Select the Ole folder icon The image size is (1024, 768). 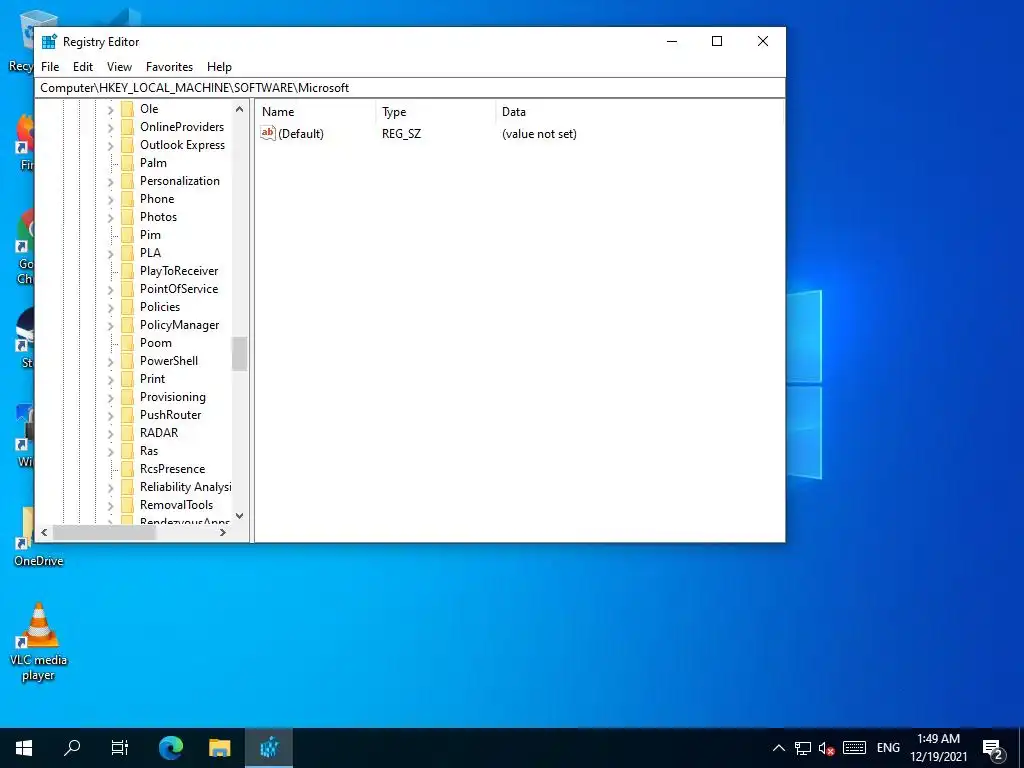click(127, 109)
